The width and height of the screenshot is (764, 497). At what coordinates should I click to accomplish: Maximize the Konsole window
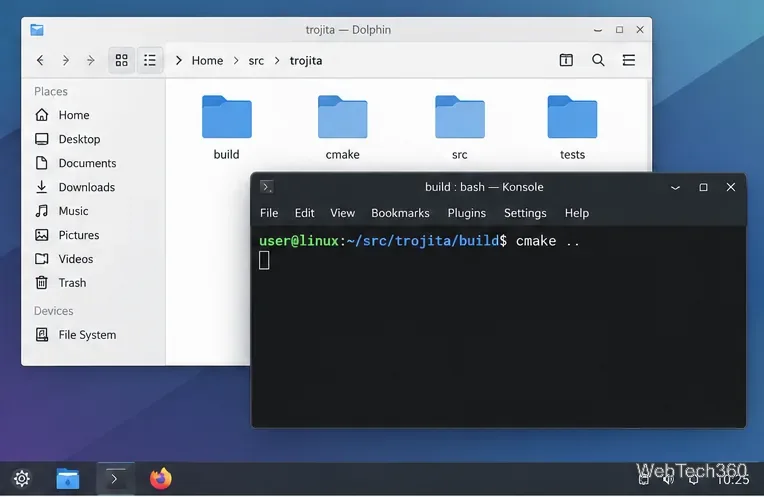[x=703, y=187]
